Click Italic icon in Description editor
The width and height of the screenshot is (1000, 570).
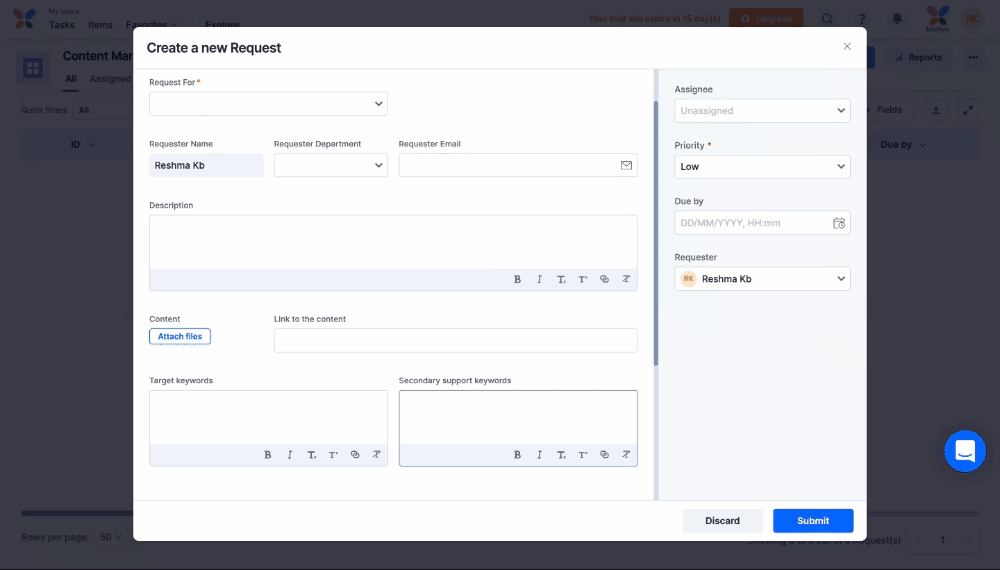(x=539, y=279)
